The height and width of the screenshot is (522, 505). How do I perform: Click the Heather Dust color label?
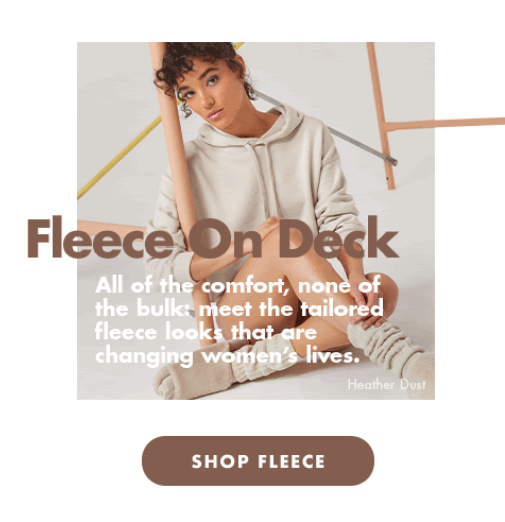(387, 385)
